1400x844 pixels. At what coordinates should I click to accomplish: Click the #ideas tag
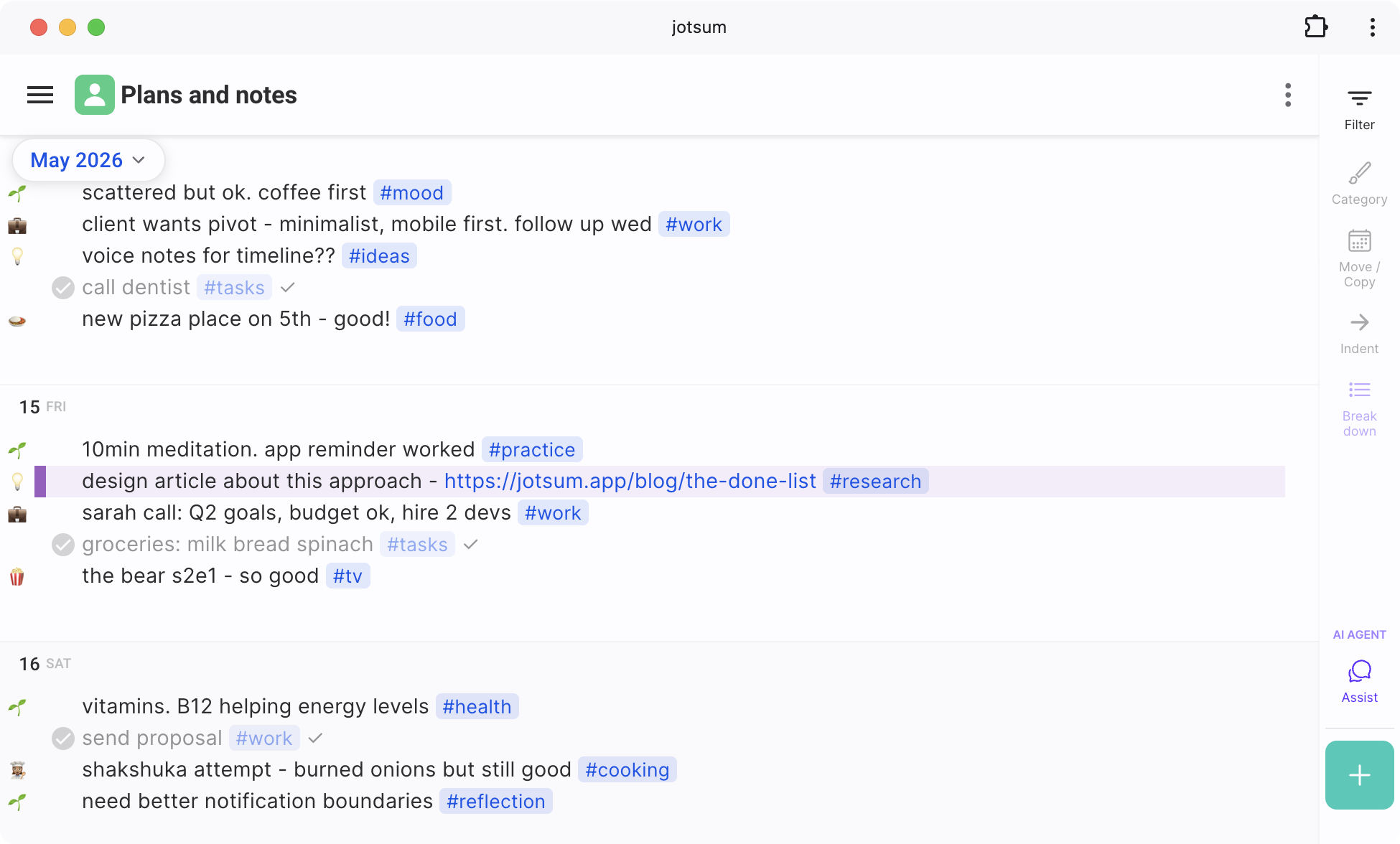click(379, 255)
